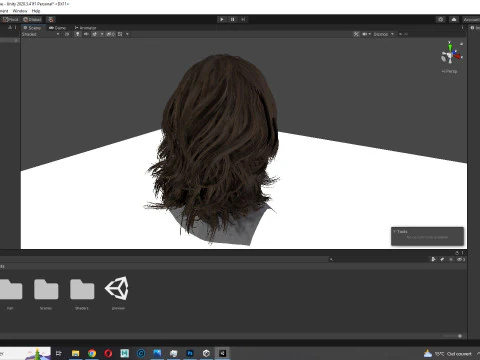Toggle the Pivot handle position button
This screenshot has width=480, height=360.
click(x=10, y=19)
